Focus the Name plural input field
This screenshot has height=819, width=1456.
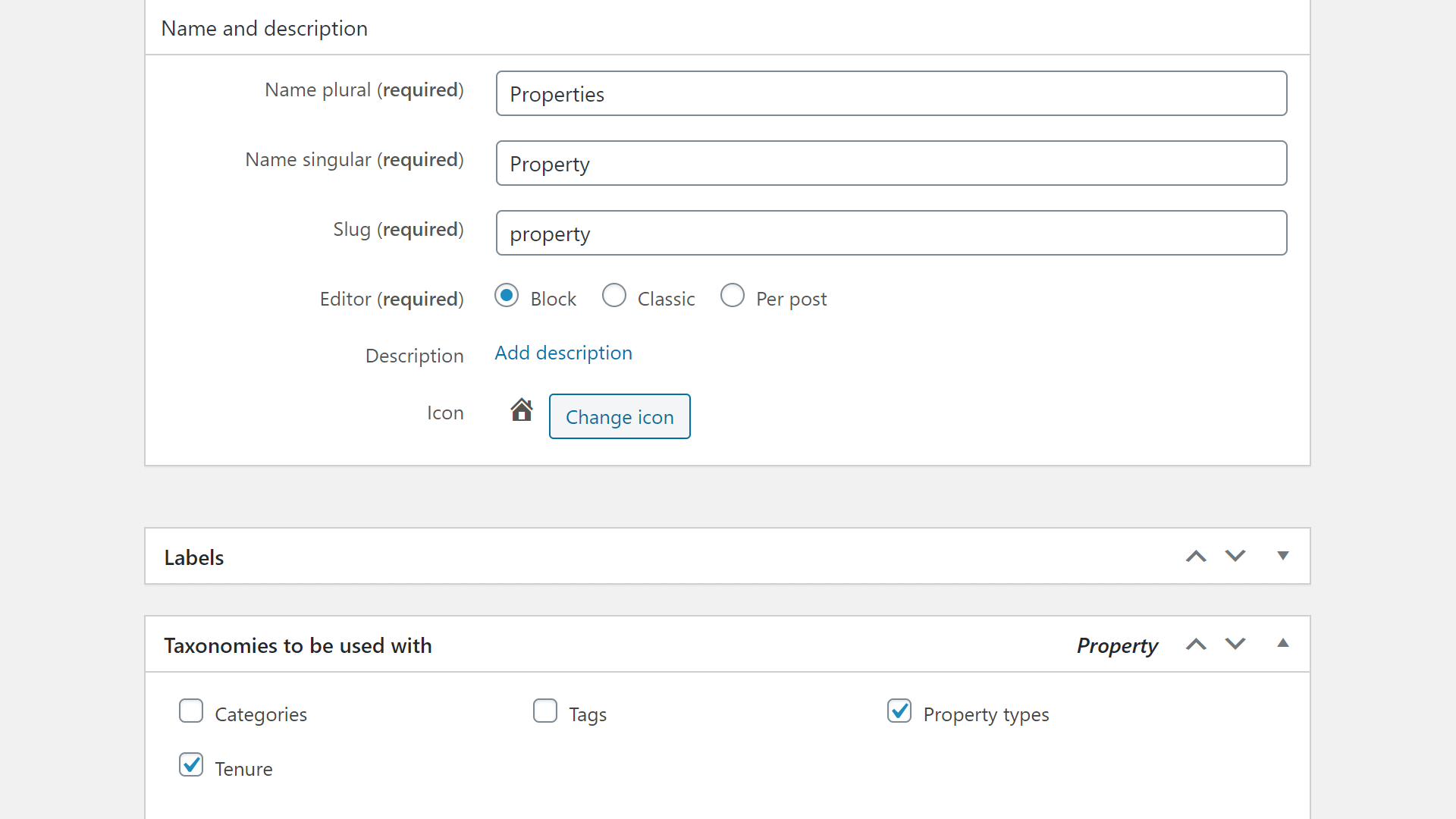click(x=891, y=94)
